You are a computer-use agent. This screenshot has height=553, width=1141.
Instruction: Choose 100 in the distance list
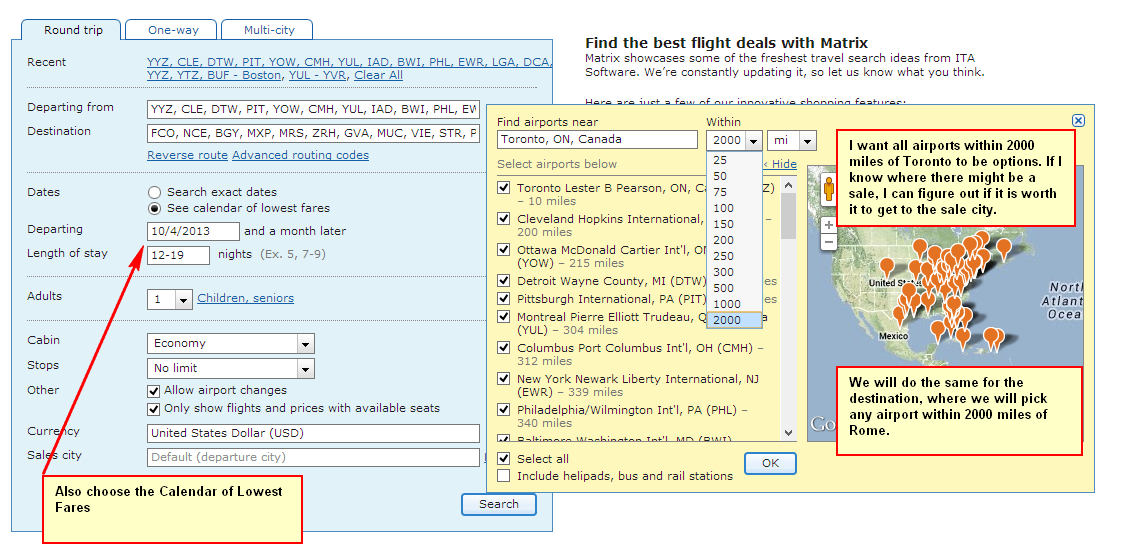pyautogui.click(x=734, y=208)
